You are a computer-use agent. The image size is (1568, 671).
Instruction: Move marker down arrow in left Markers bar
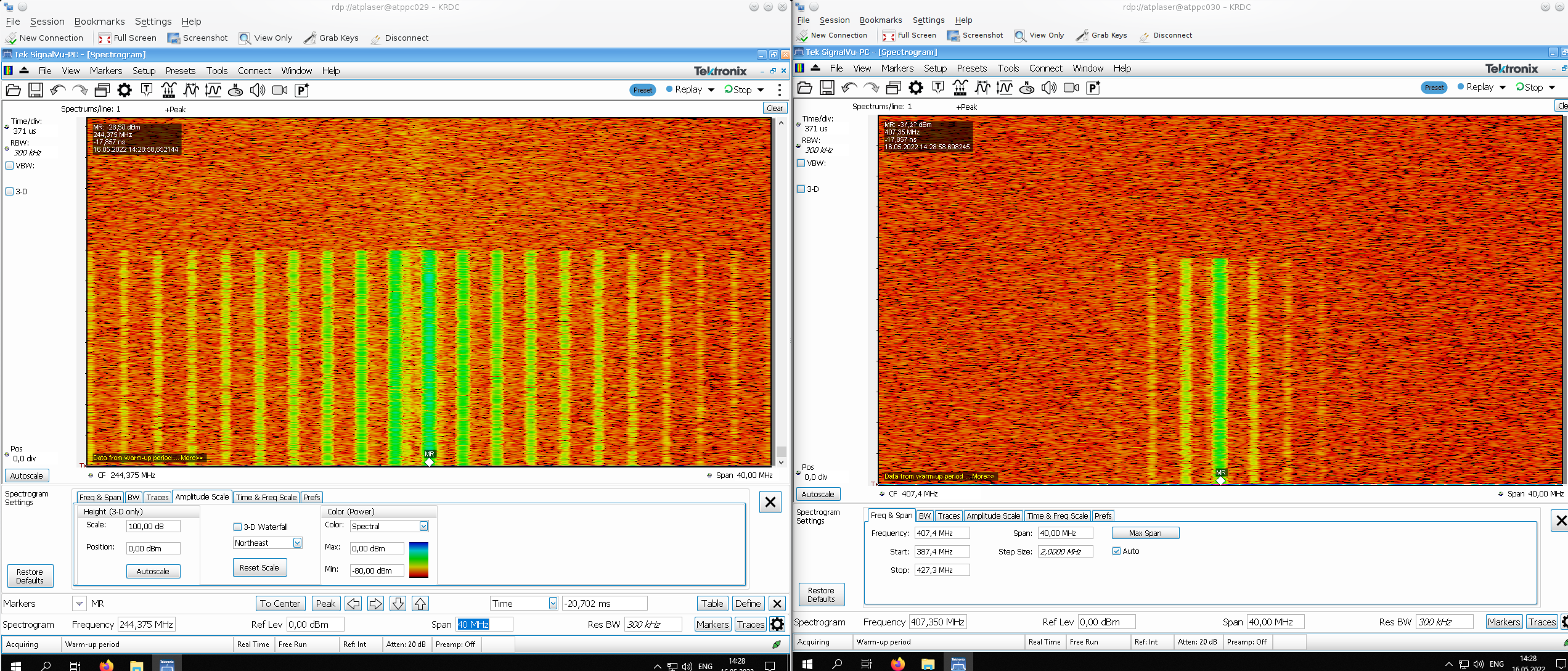[398, 604]
